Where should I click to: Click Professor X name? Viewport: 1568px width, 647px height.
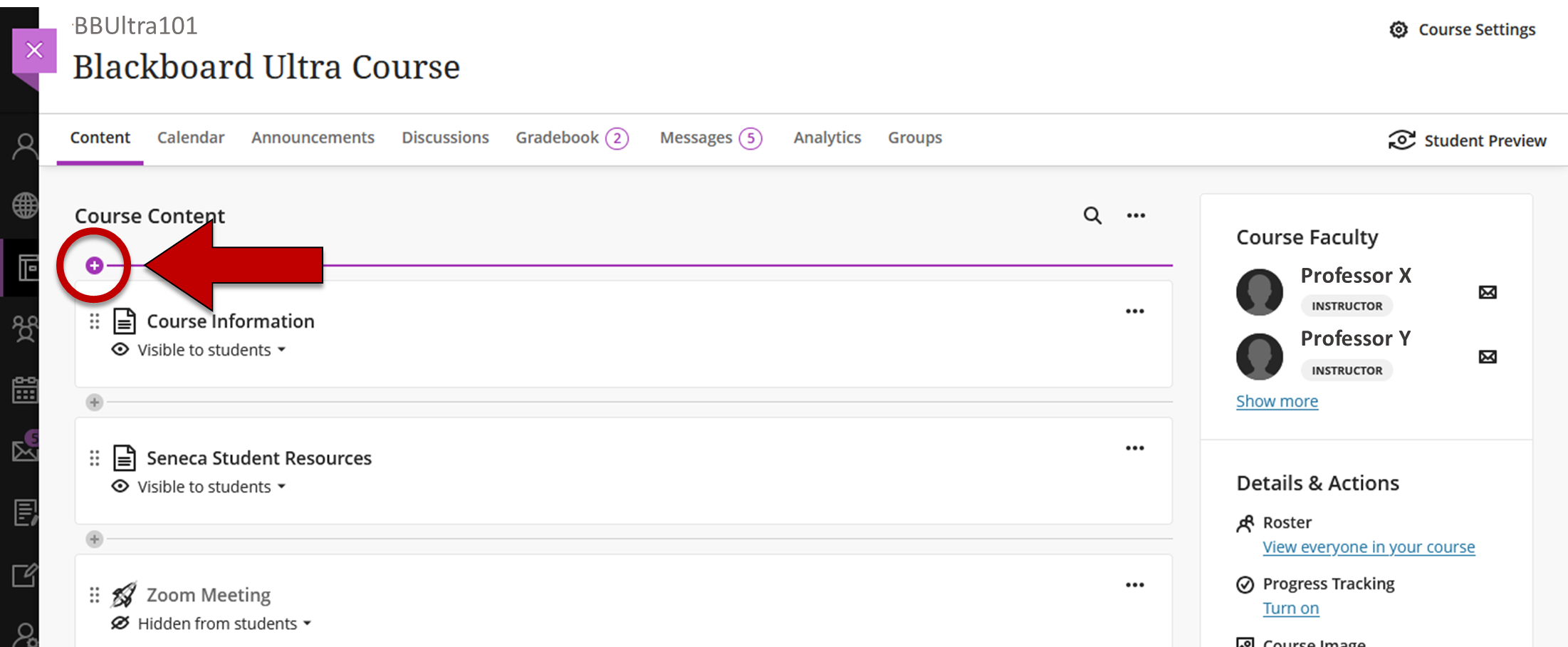tap(1356, 276)
